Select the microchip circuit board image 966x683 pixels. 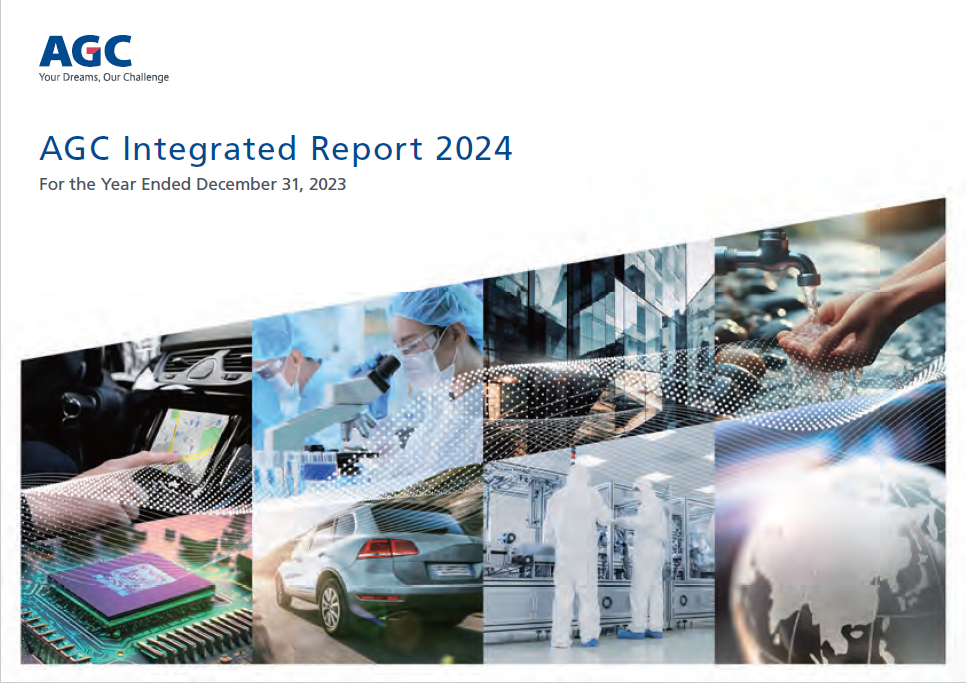coord(136,588)
